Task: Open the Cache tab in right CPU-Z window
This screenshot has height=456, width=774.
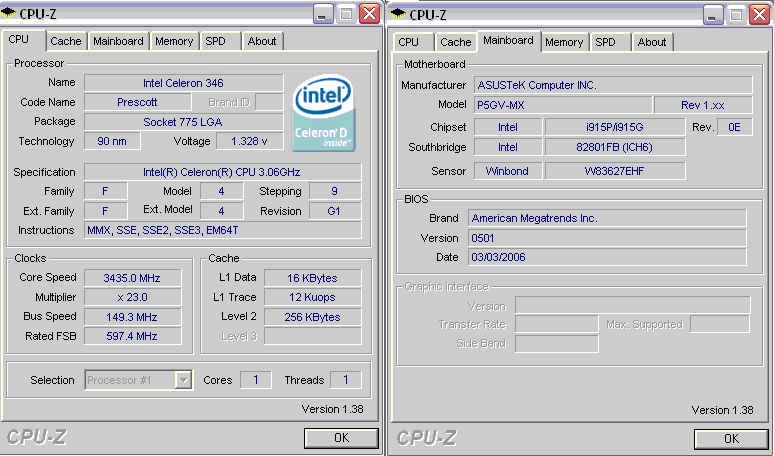Action: (455, 42)
